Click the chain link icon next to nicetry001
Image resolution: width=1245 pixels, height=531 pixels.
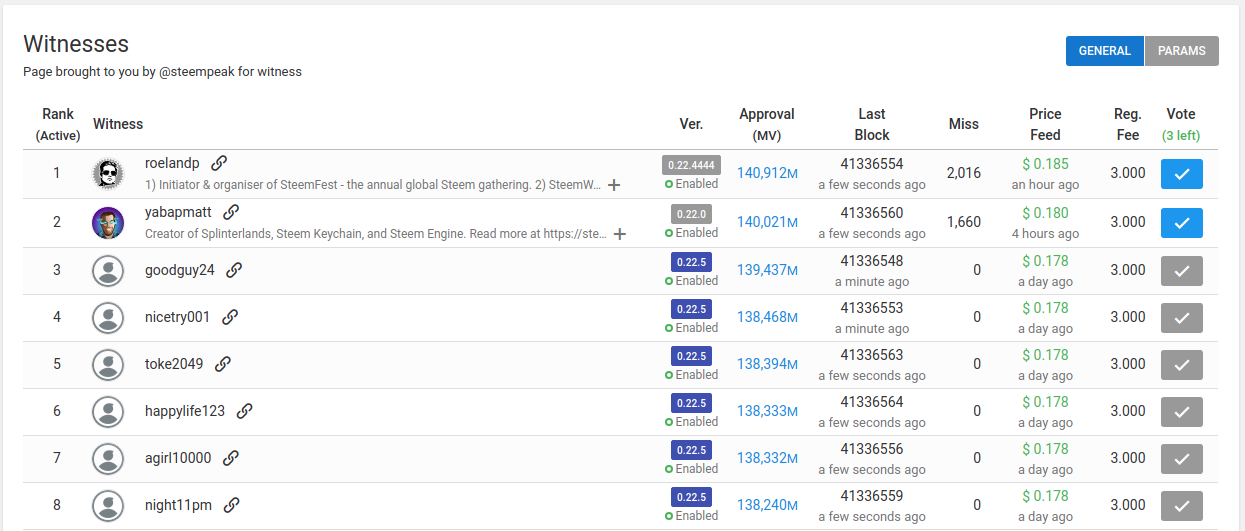tap(230, 317)
